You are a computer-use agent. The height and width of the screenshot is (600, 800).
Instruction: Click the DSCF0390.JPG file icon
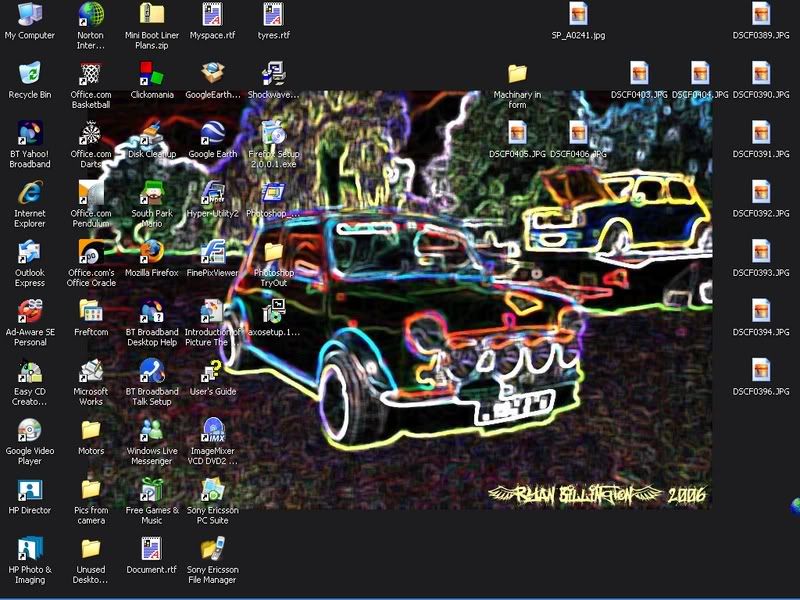coord(761,73)
